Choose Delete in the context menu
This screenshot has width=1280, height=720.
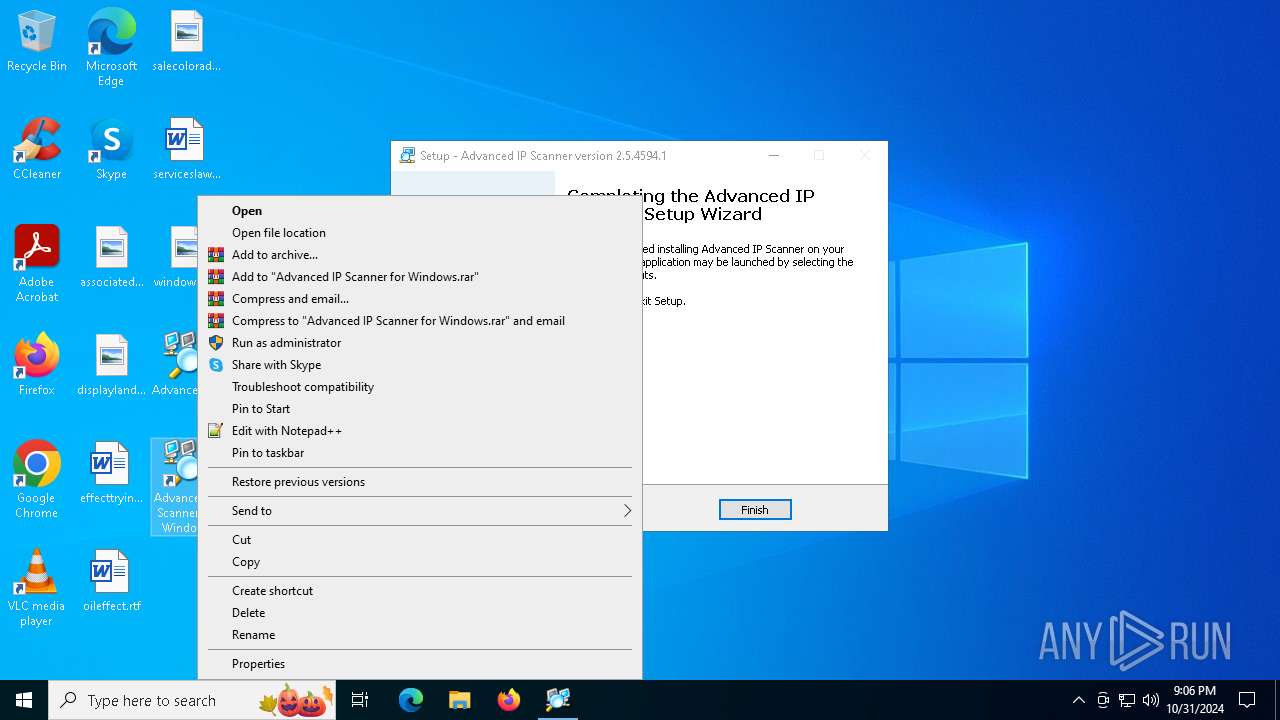point(420,613)
